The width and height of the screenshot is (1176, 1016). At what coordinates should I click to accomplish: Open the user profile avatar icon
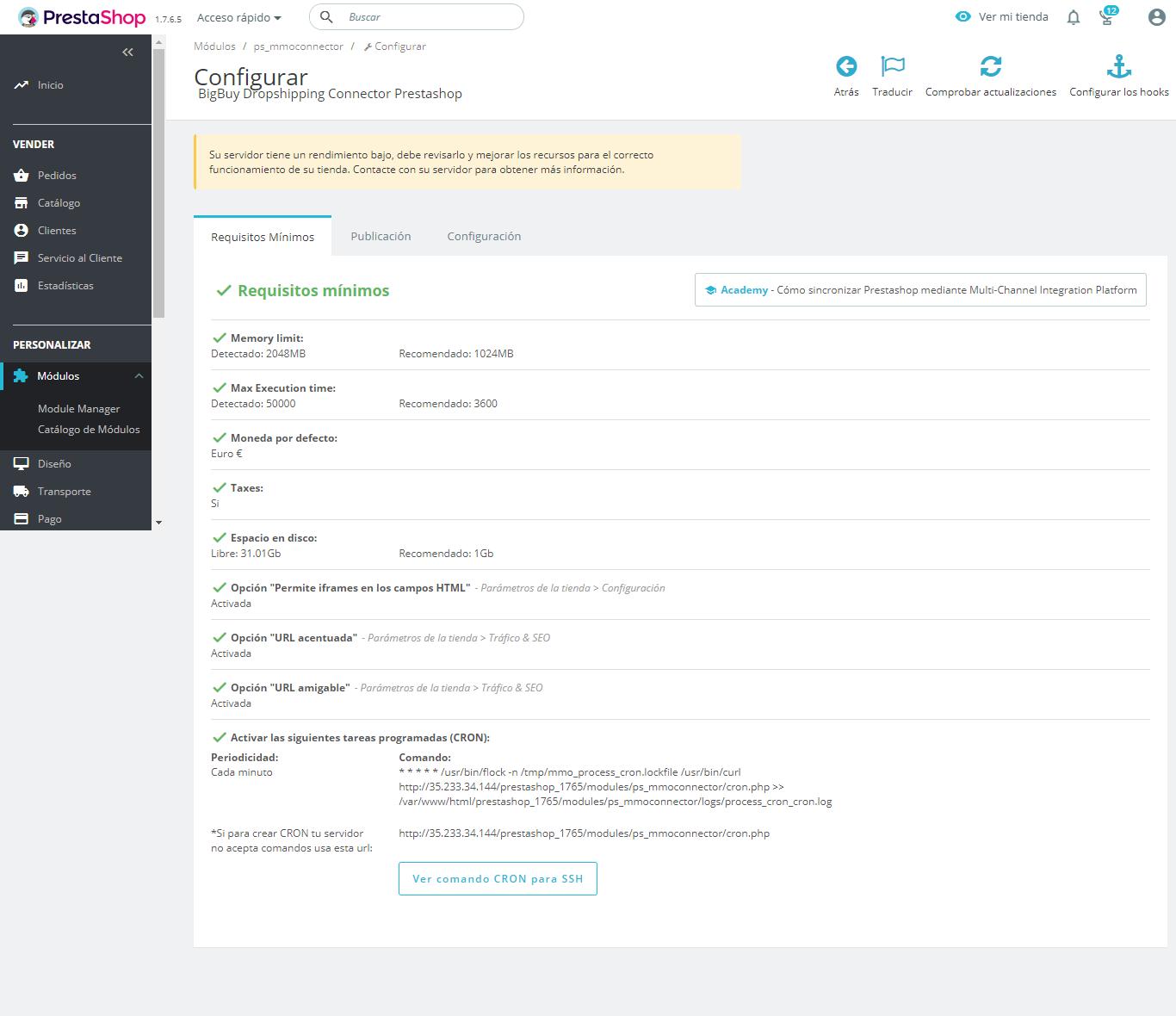pos(1156,17)
